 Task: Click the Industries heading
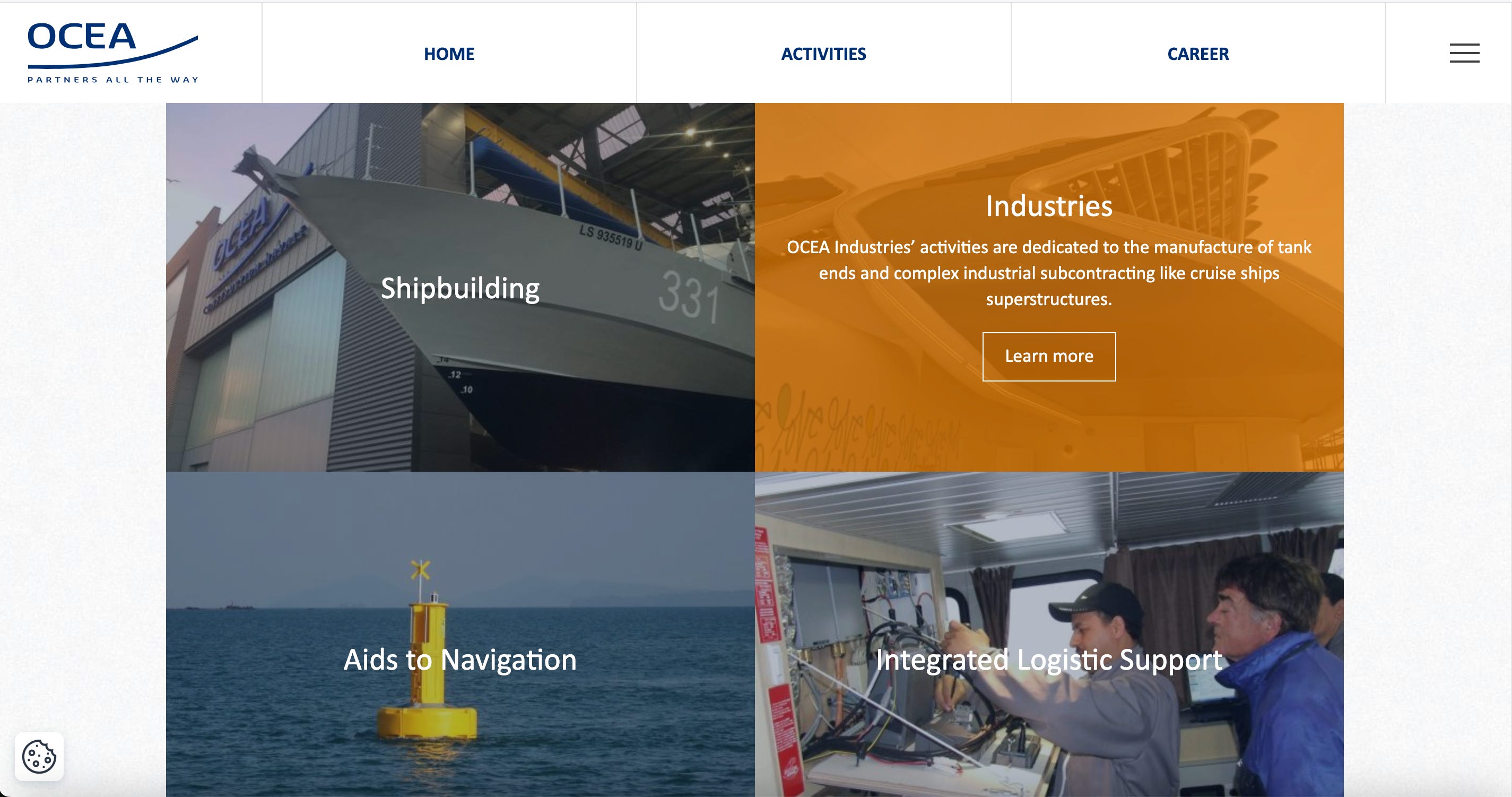(x=1049, y=206)
